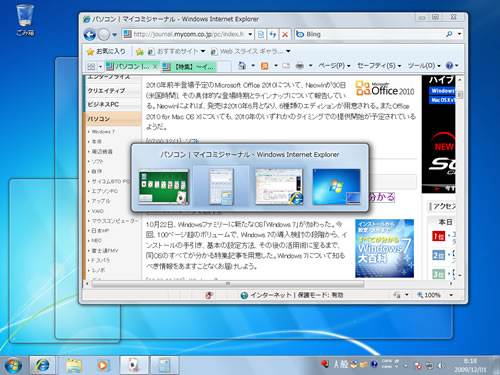Switch to Solitaire on the taskbar
Viewport: 500px width, 375px height.
click(x=134, y=365)
